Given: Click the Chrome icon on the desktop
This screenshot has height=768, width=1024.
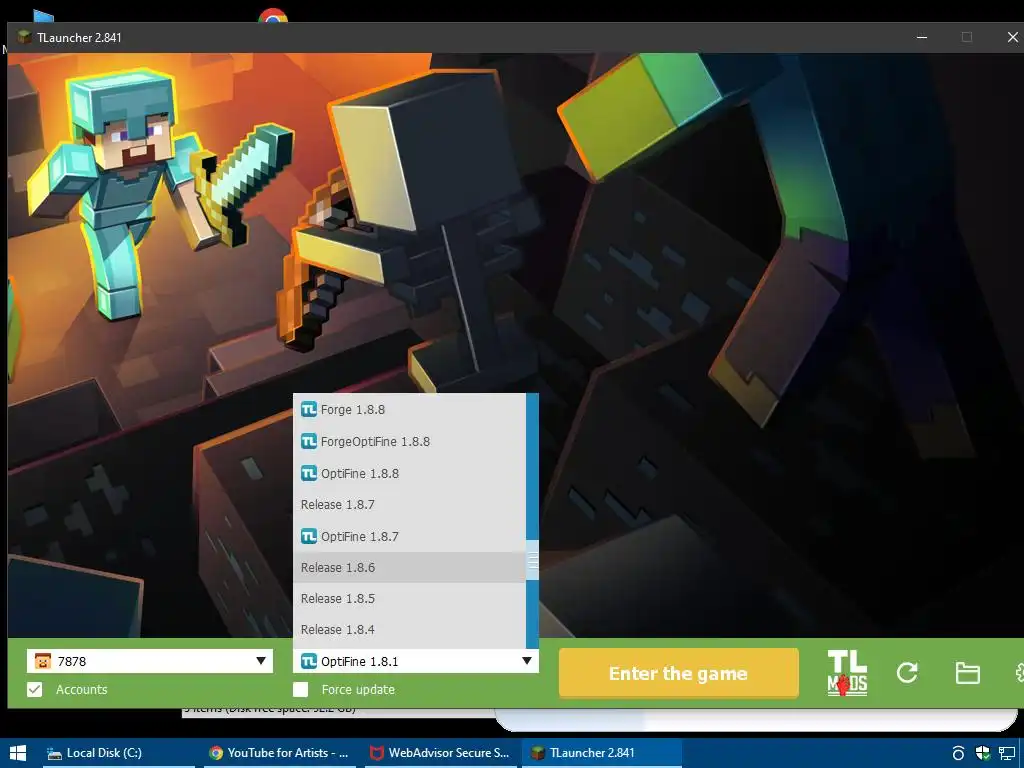Looking at the screenshot, I should coord(273,16).
